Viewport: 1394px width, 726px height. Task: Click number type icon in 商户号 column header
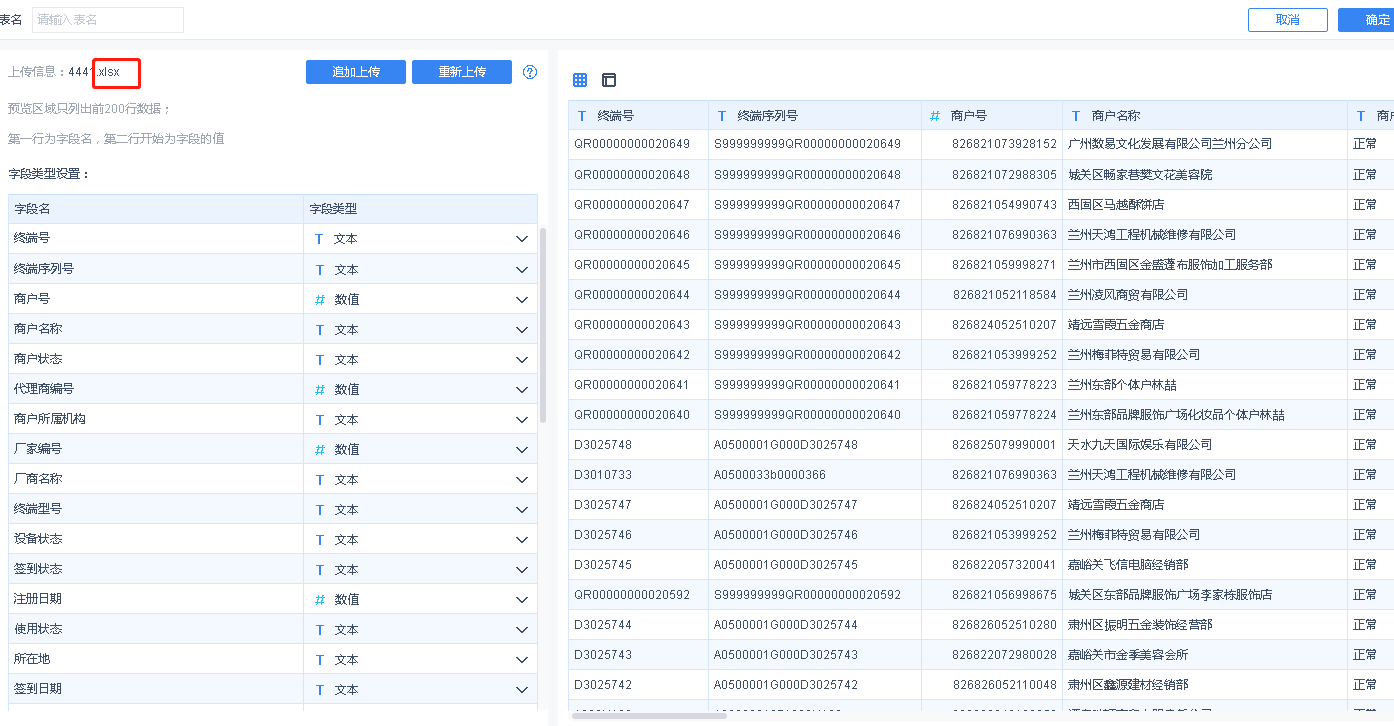(935, 116)
